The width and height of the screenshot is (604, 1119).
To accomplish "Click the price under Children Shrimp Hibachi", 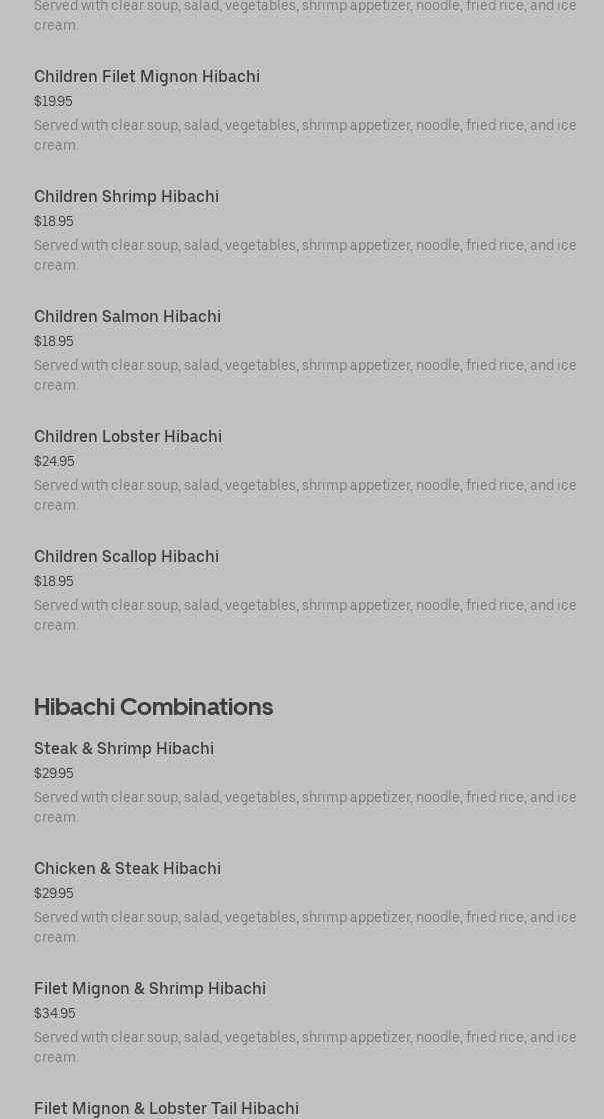I will point(53,222).
